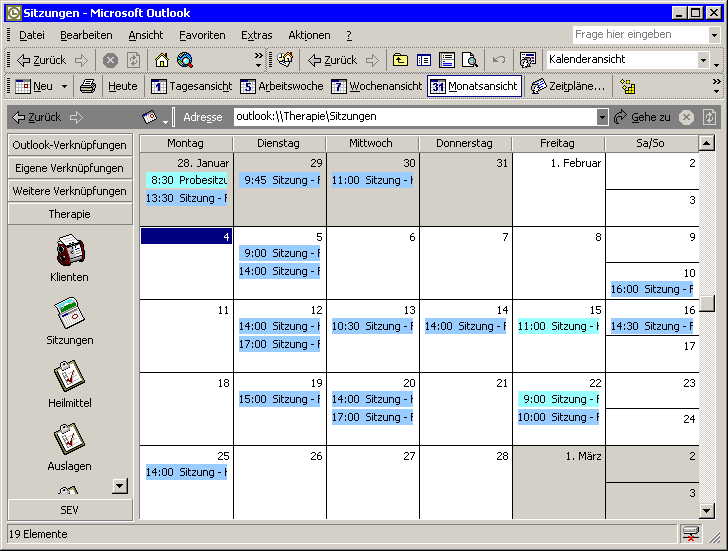Open the Eigene Verknüpfungen group

pyautogui.click(x=70, y=168)
